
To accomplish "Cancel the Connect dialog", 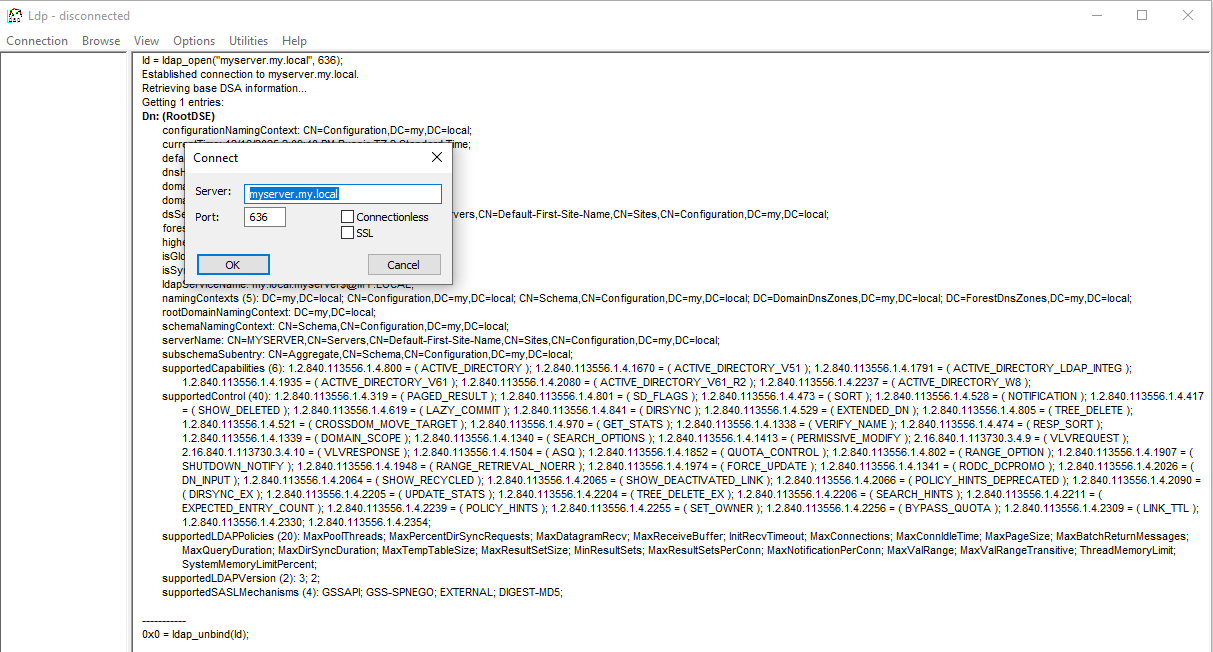I will pyautogui.click(x=404, y=265).
